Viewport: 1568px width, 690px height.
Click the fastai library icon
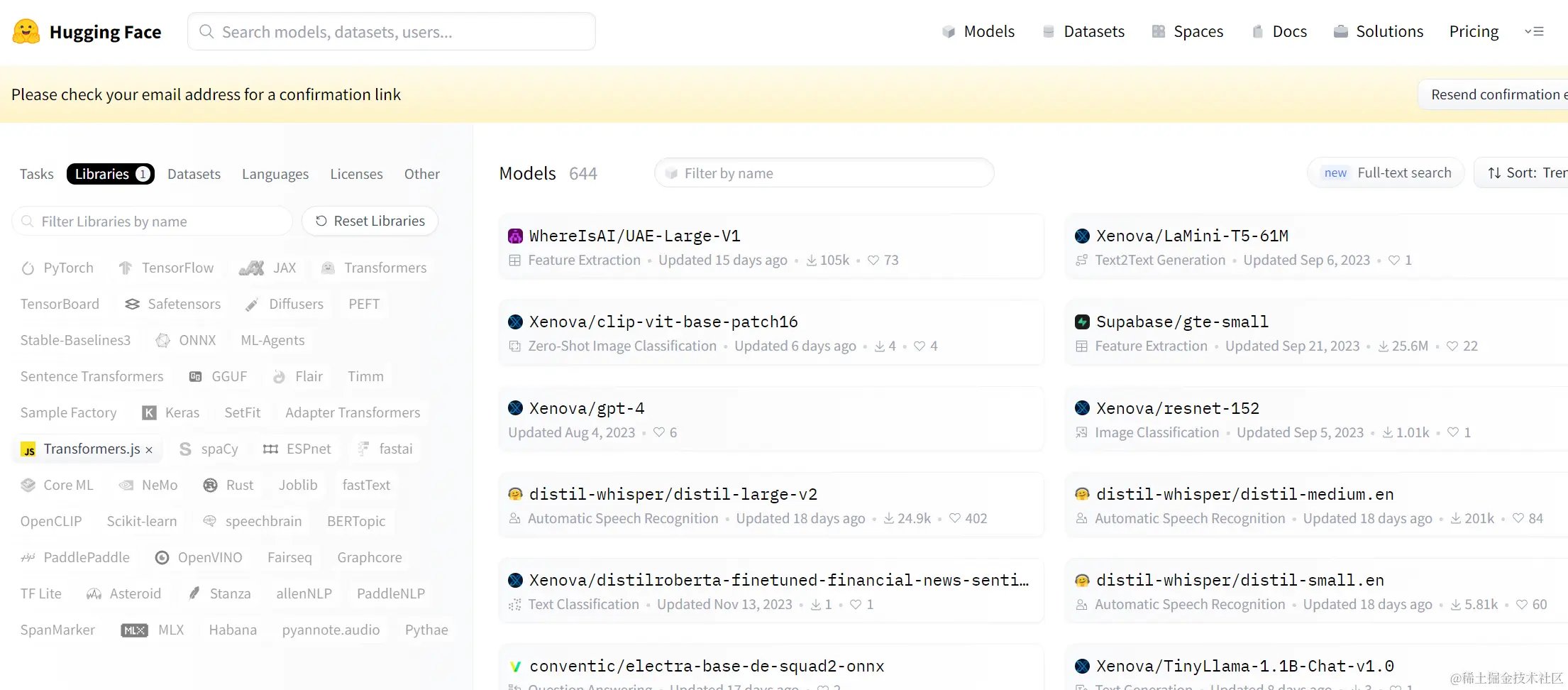pos(363,449)
